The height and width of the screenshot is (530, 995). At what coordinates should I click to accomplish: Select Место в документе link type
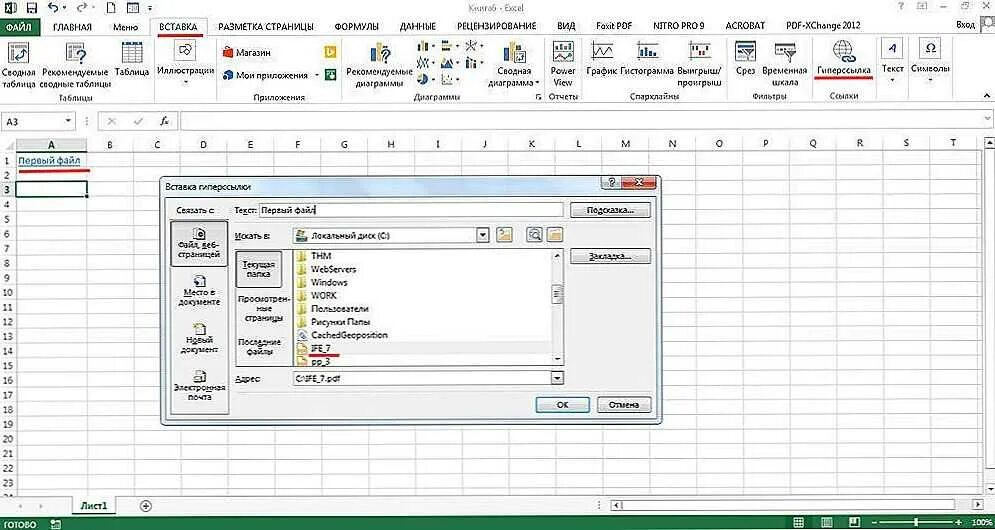199,291
